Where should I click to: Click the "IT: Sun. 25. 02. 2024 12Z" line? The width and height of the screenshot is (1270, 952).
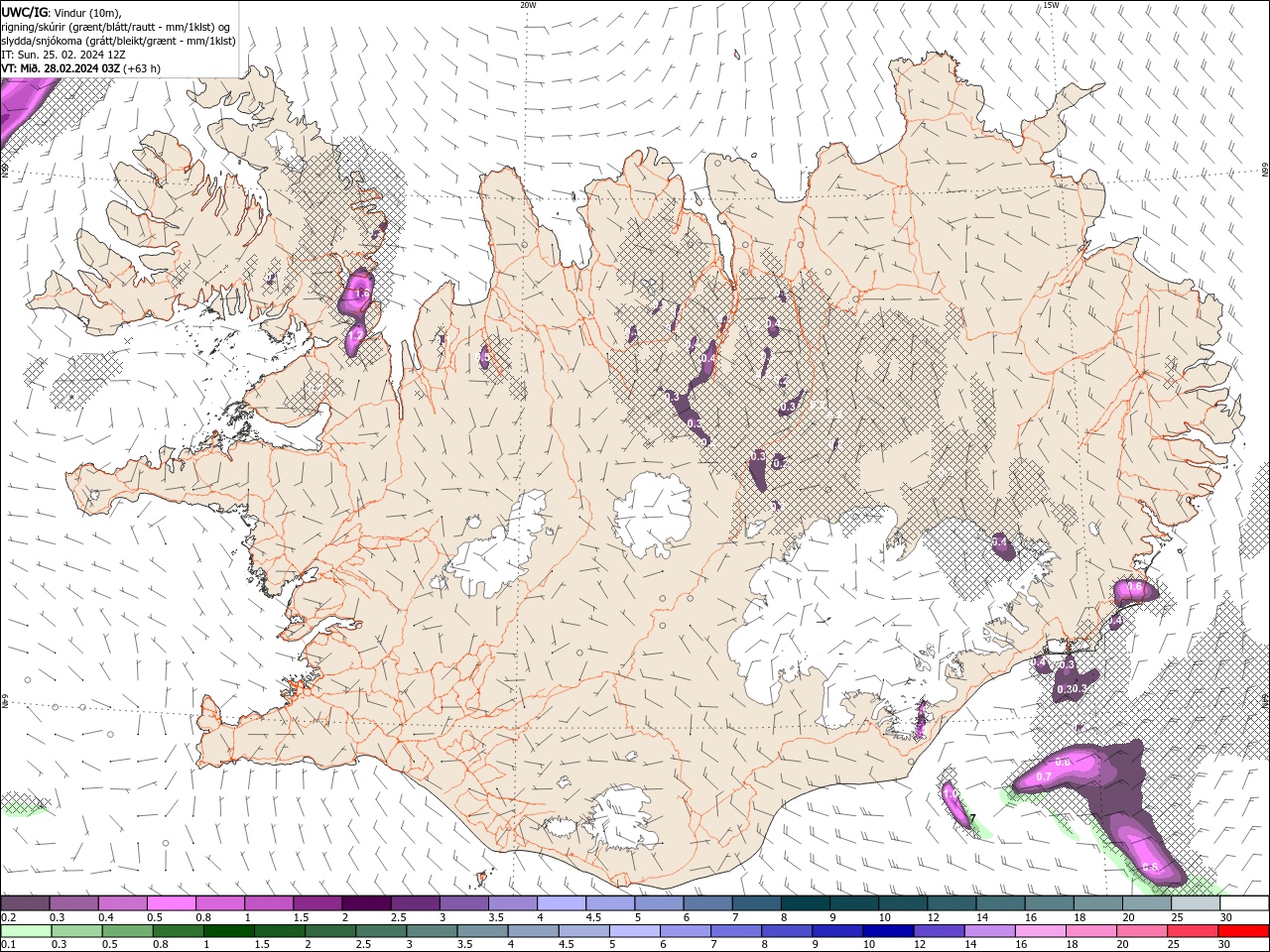pos(63,55)
